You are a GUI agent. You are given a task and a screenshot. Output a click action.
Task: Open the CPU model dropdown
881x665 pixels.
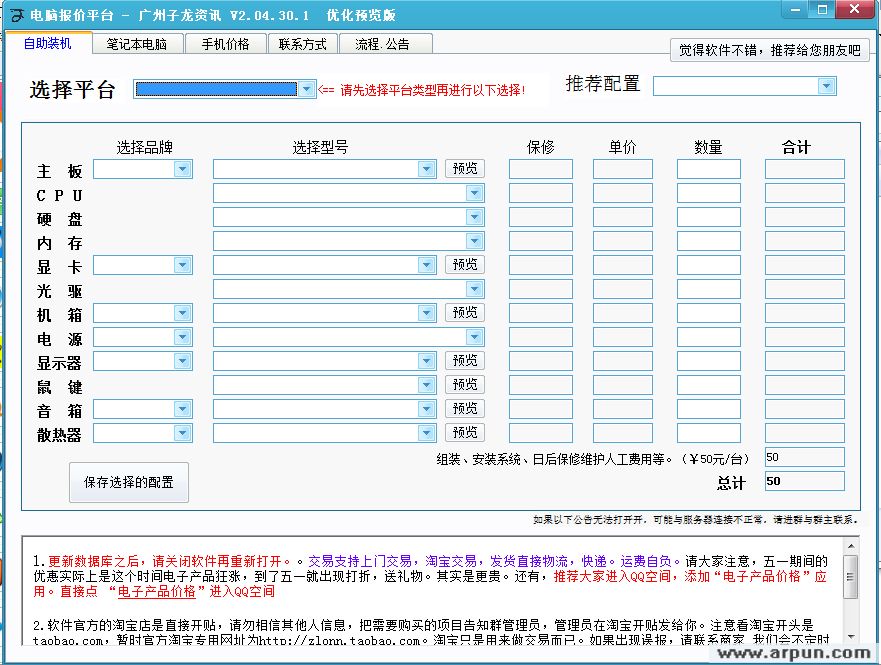tap(475, 193)
